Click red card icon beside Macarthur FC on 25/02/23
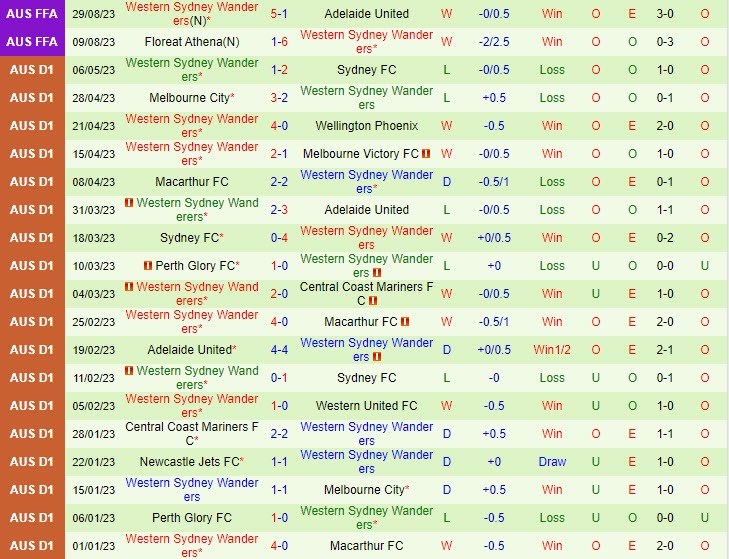This screenshot has height=559, width=729. [405, 321]
